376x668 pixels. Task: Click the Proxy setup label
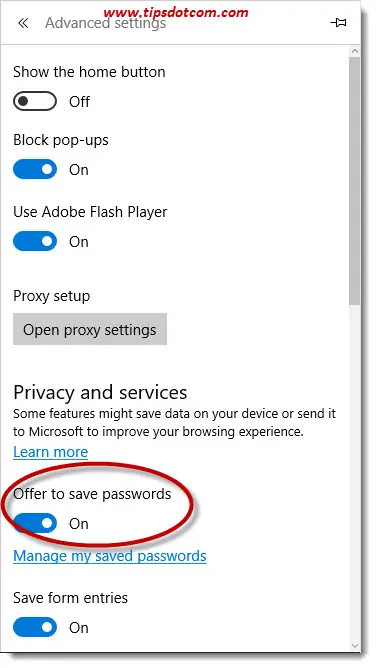coord(52,296)
